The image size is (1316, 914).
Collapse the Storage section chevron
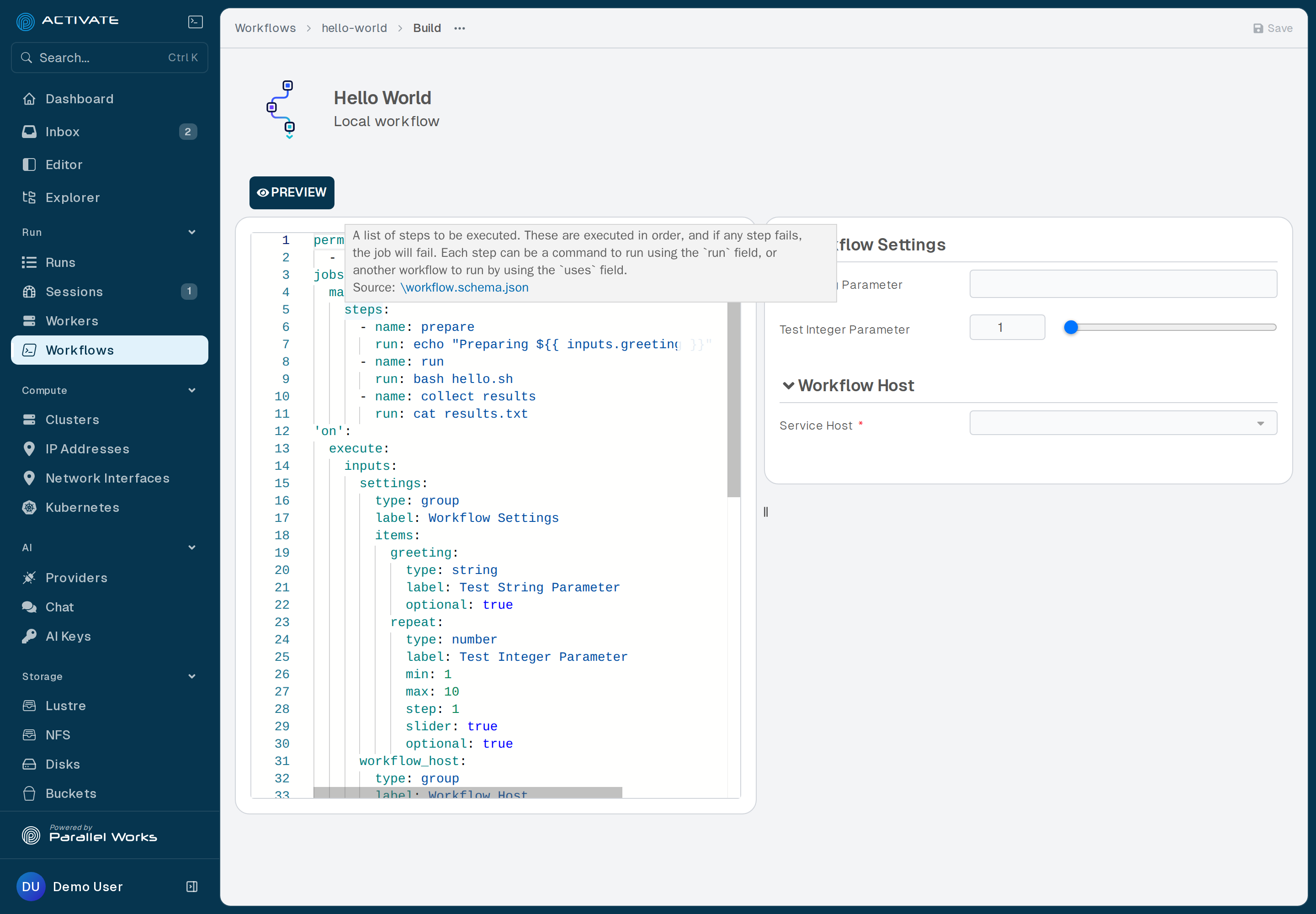click(192, 676)
